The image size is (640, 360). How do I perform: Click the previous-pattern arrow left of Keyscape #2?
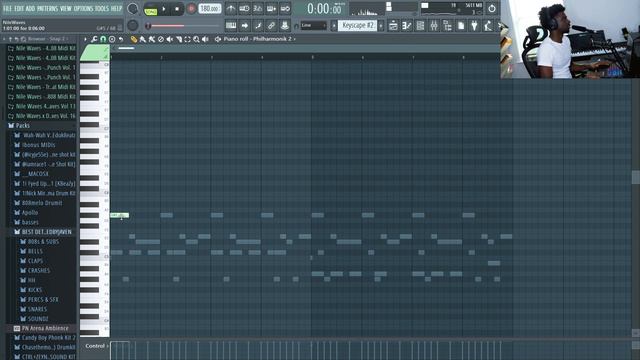point(334,25)
